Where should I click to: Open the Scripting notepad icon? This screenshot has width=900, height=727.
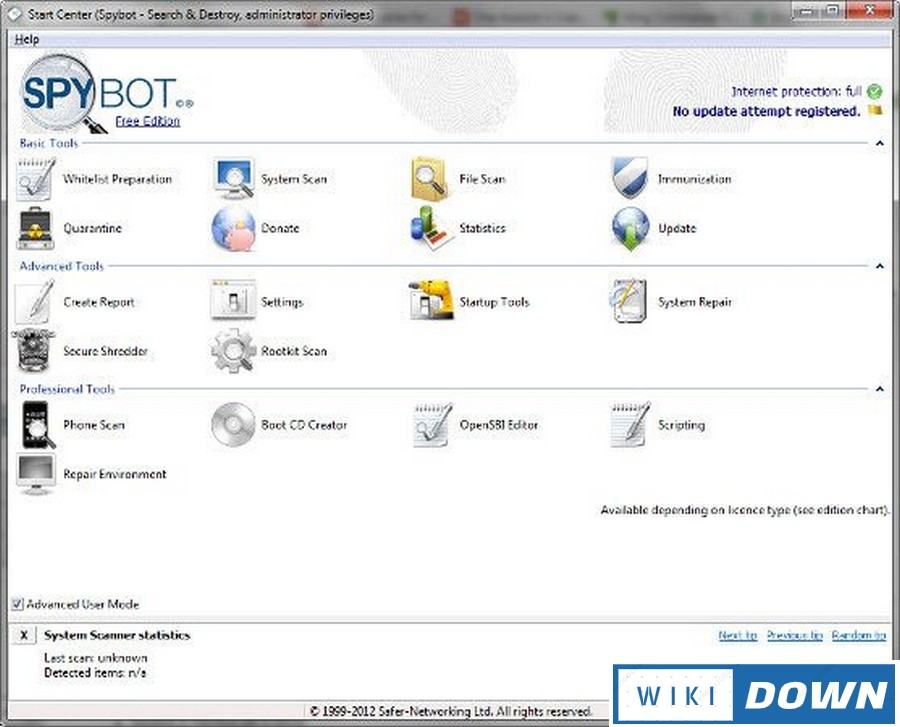click(x=630, y=425)
